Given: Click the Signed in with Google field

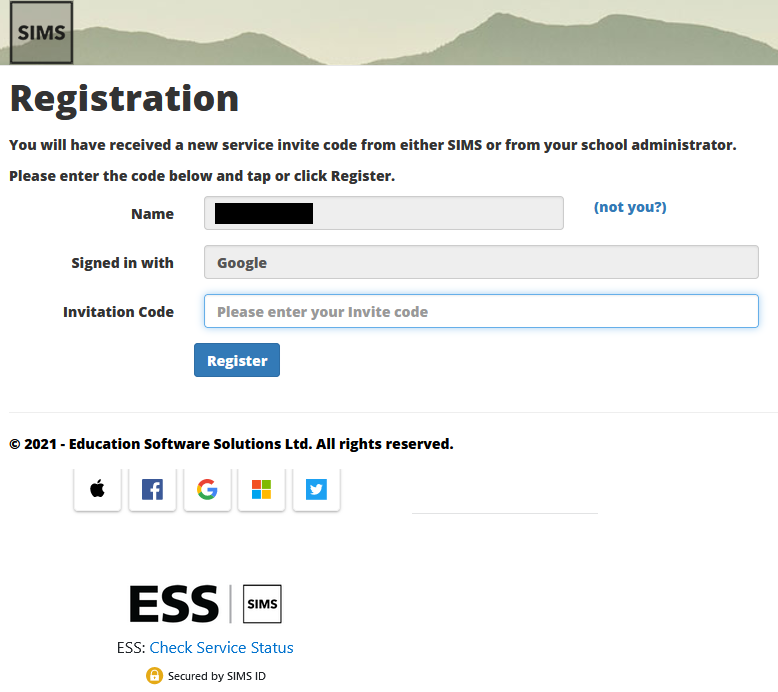Looking at the screenshot, I should [481, 262].
